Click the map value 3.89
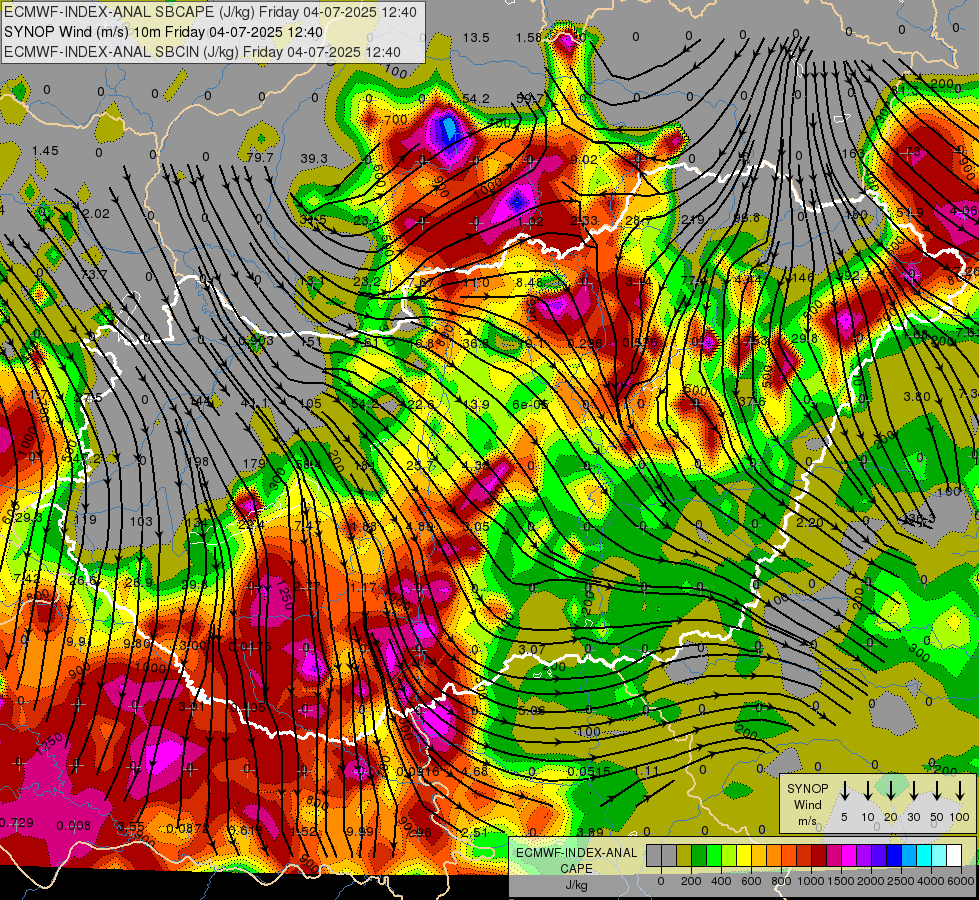 point(590,832)
